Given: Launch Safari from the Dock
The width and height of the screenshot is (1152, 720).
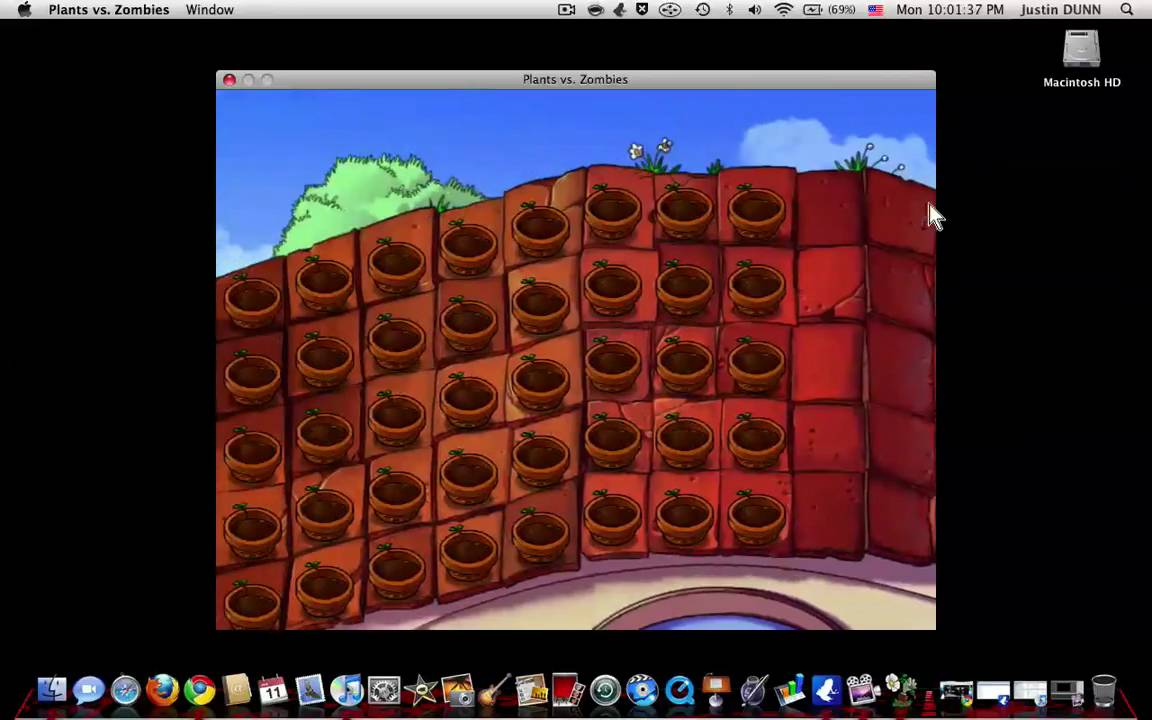Looking at the screenshot, I should (x=126, y=691).
